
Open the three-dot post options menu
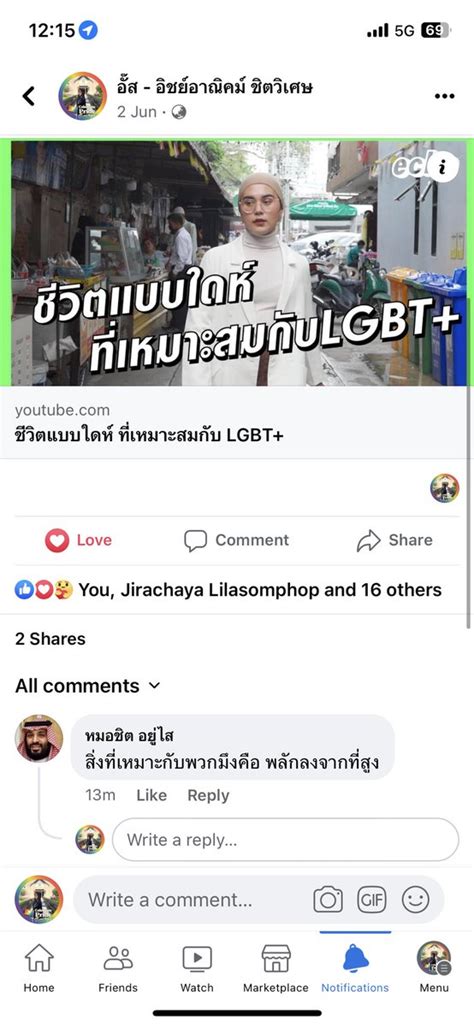pyautogui.click(x=444, y=96)
